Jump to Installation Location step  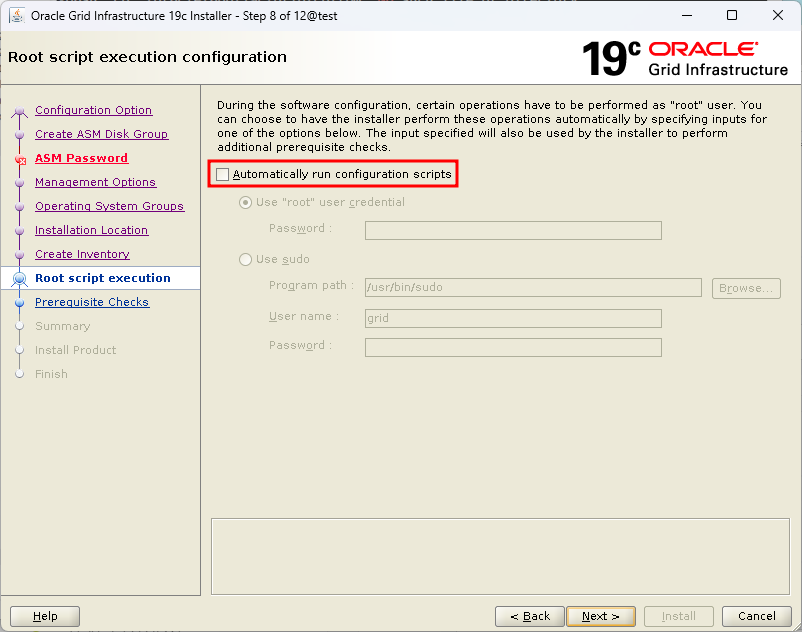click(91, 230)
